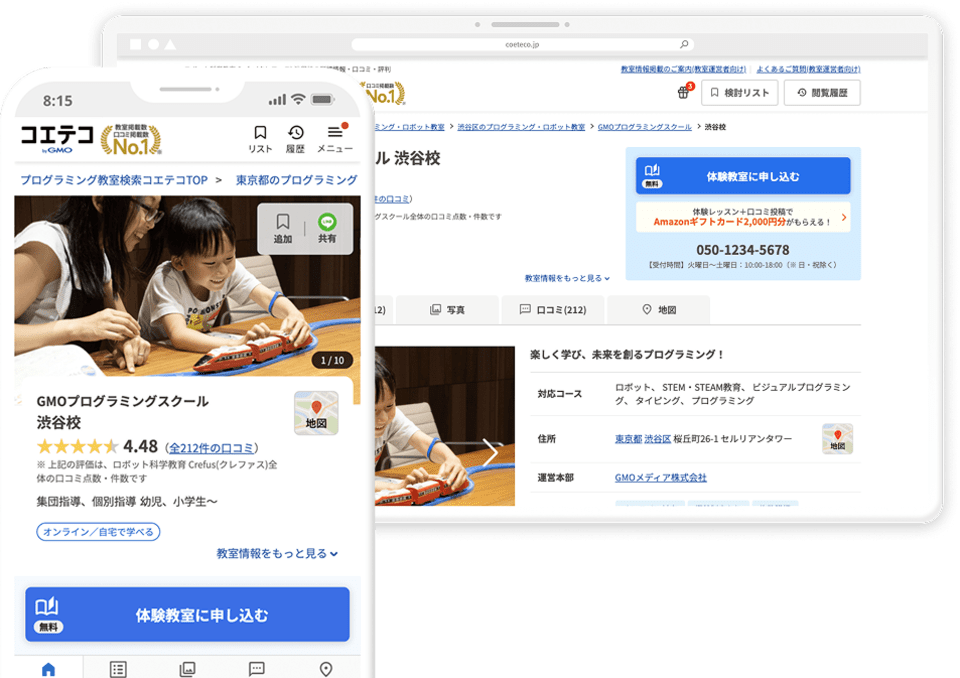Tap the LINE 共有 share icon on the photo

click(x=327, y=221)
